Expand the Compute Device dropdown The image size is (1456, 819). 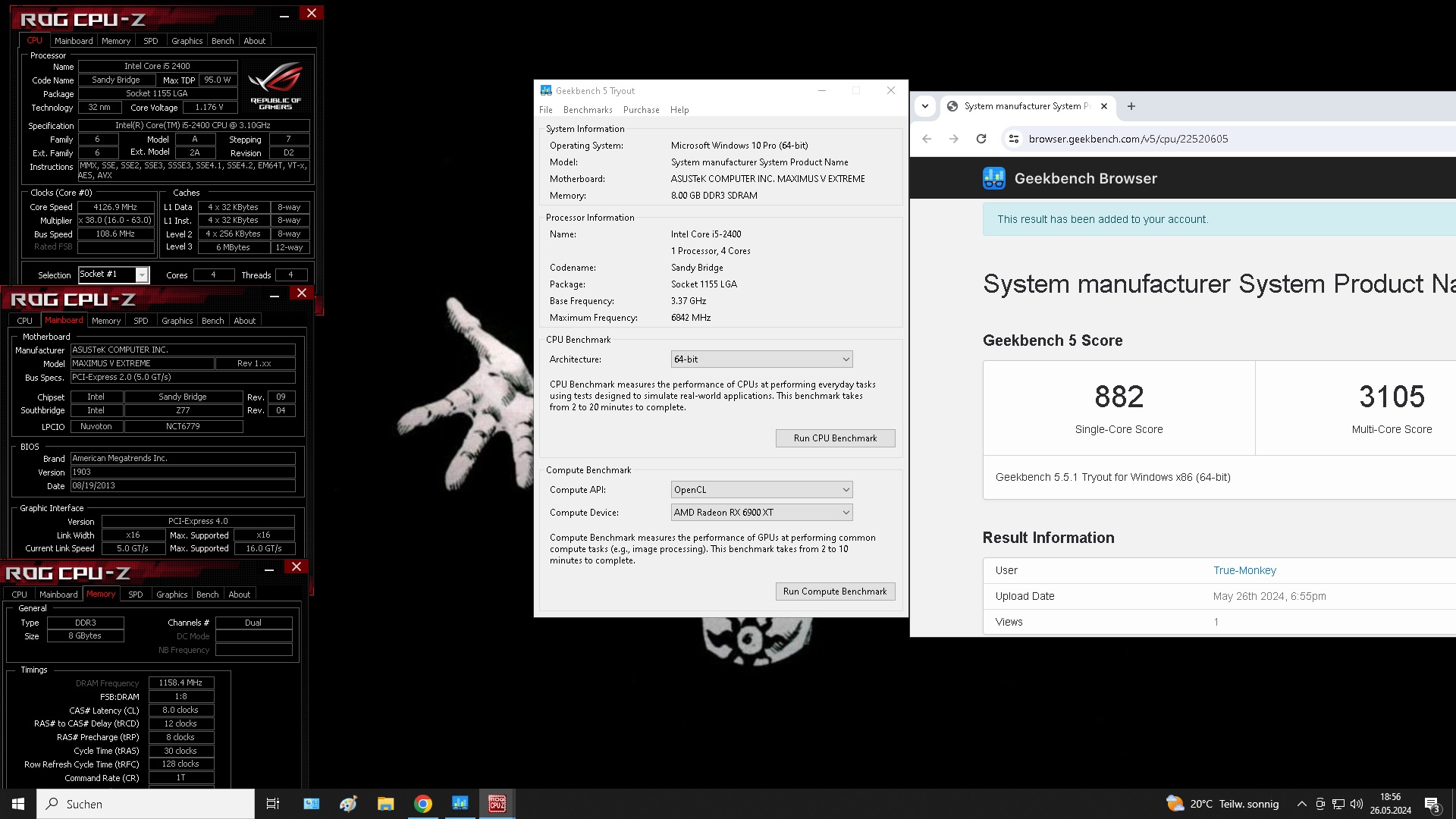click(x=761, y=513)
